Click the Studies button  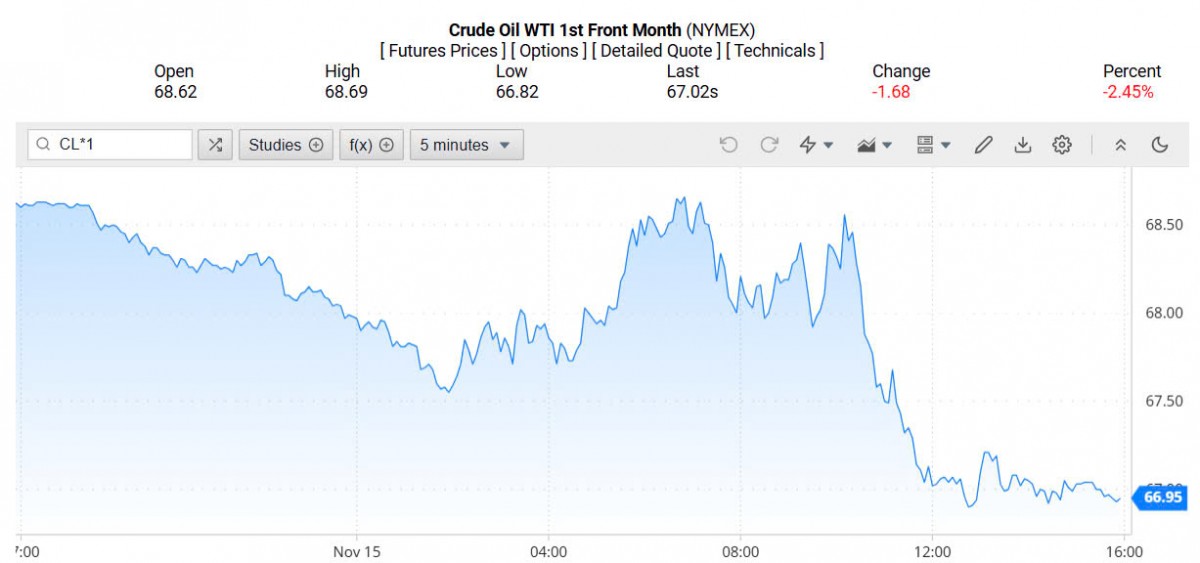click(285, 145)
